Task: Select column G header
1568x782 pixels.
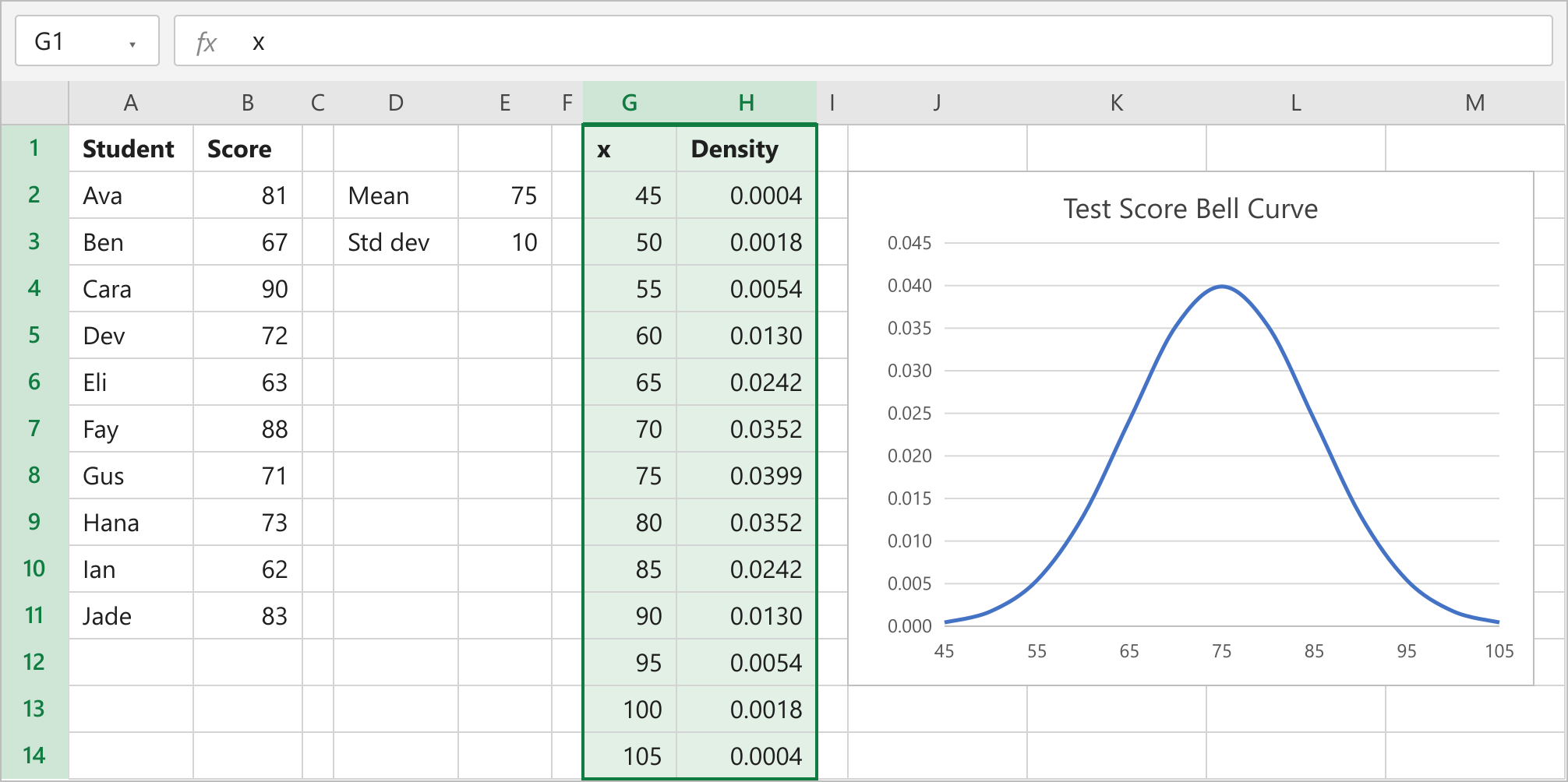Action: tap(630, 103)
